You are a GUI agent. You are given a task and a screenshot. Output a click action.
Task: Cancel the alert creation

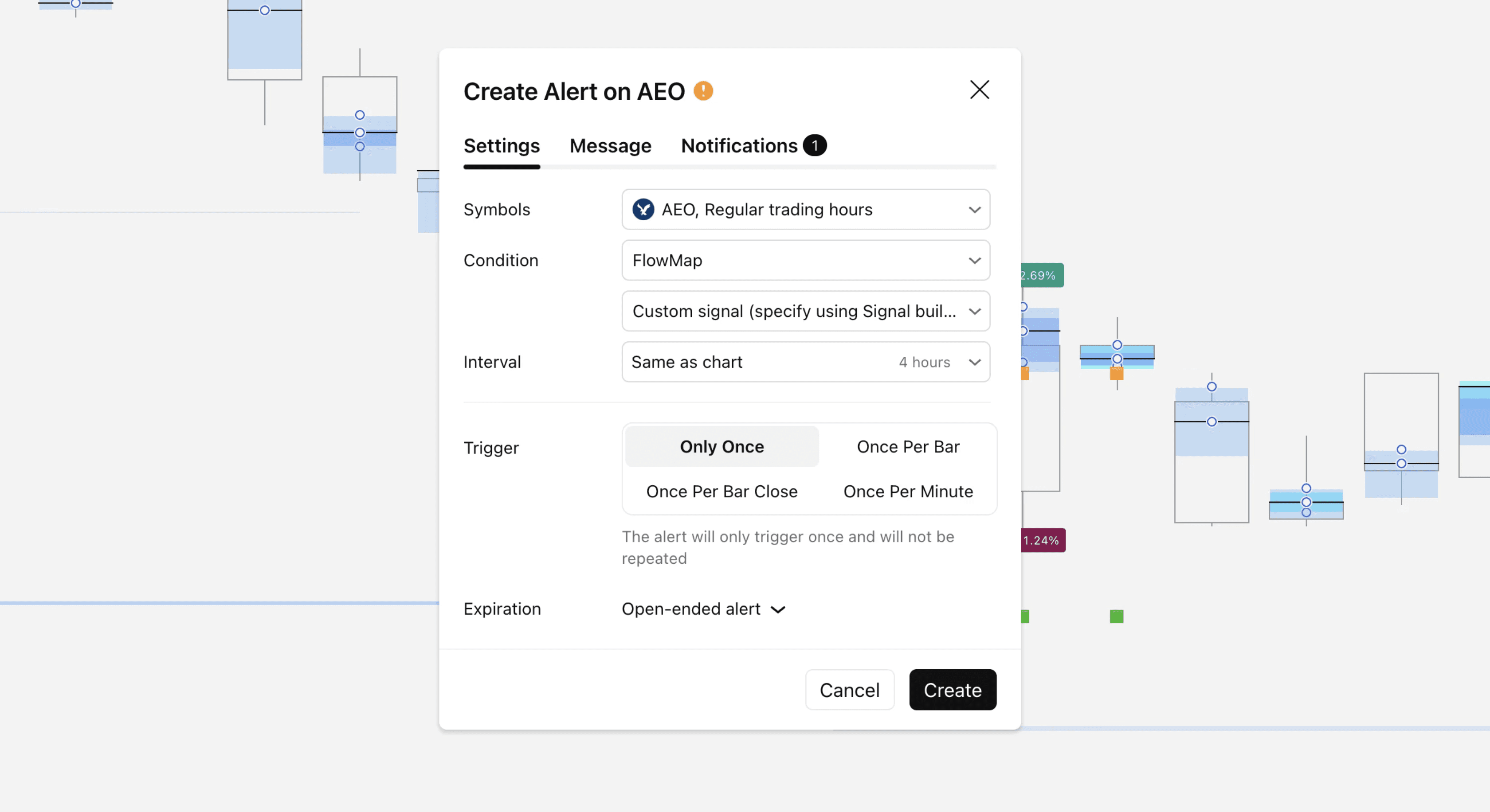pos(850,690)
